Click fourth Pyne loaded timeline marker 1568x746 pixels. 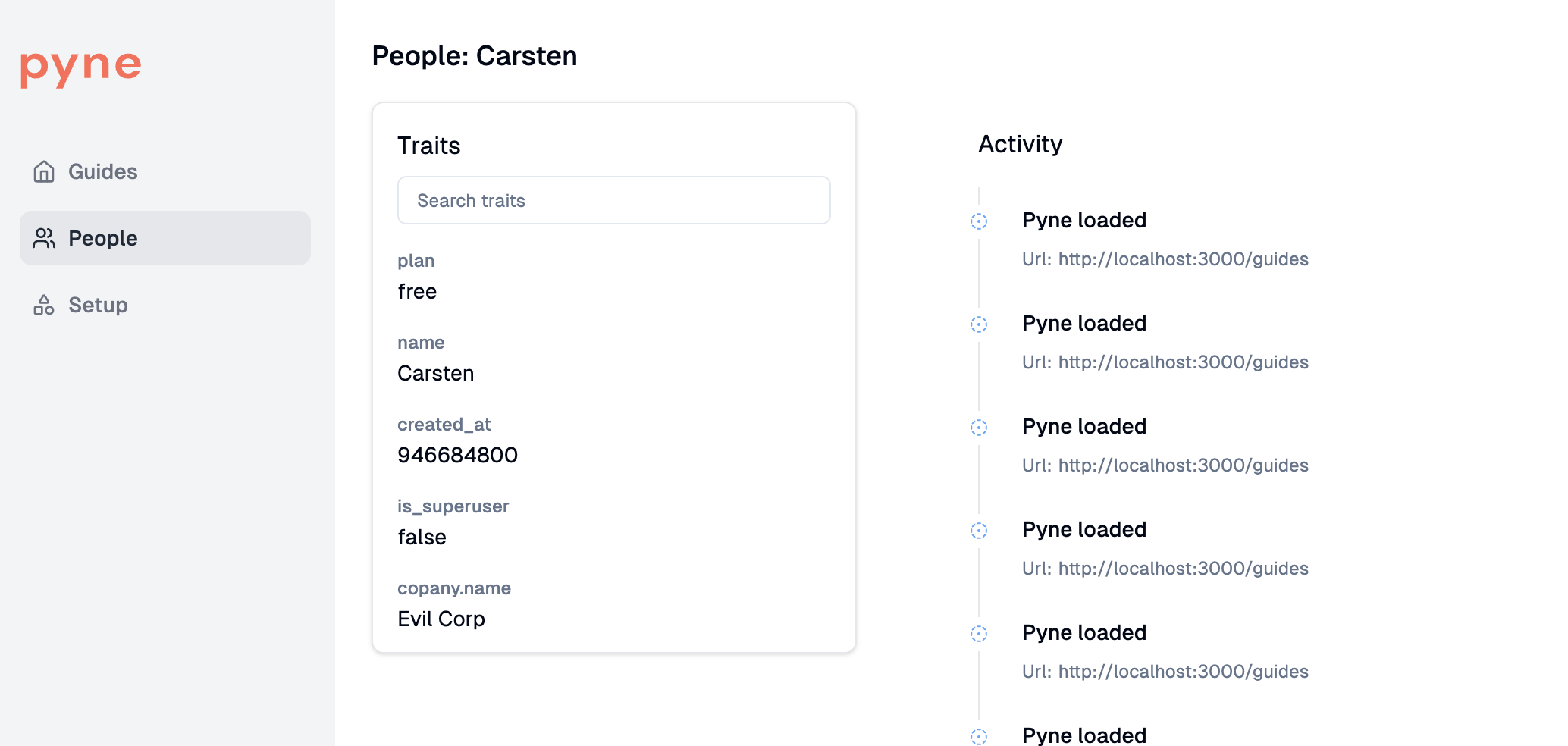pos(979,531)
